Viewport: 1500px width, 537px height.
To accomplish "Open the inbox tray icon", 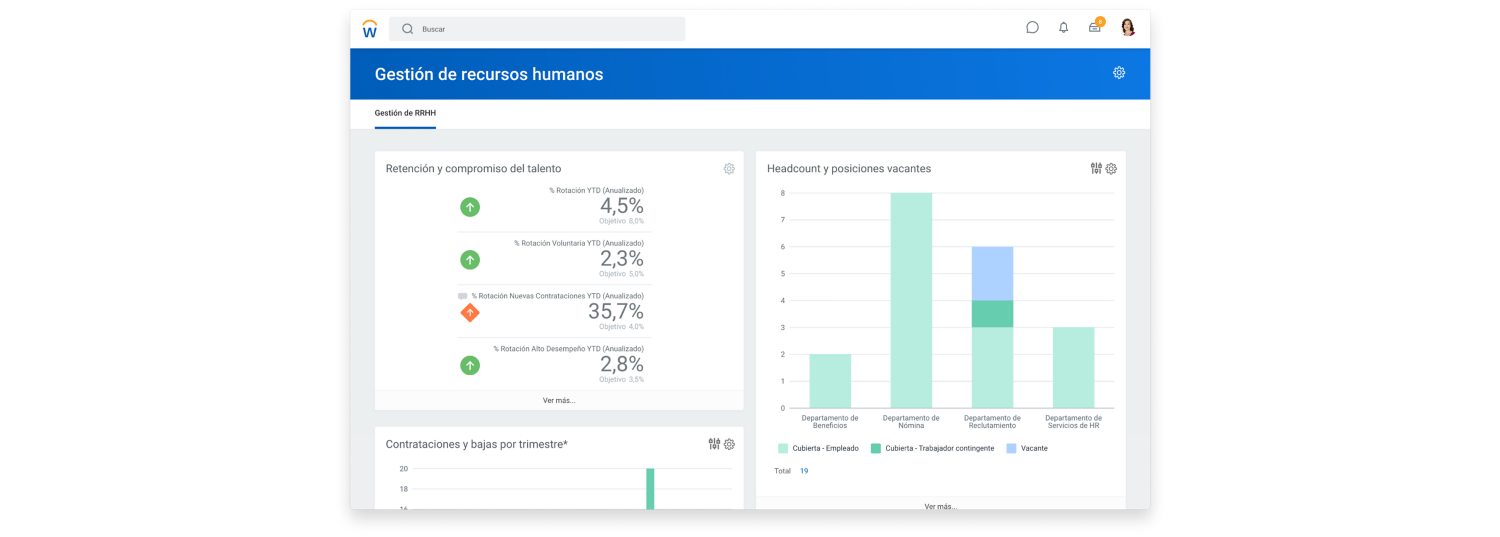I will (1094, 28).
